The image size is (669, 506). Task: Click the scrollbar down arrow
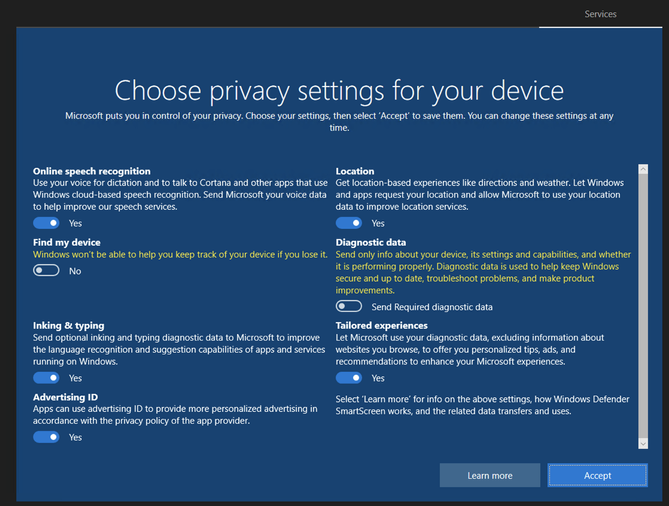pyautogui.click(x=643, y=444)
